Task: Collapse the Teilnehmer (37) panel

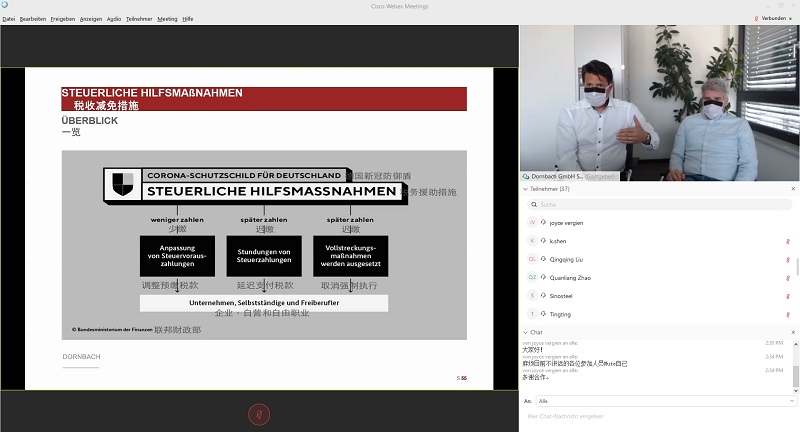Action: pos(526,189)
